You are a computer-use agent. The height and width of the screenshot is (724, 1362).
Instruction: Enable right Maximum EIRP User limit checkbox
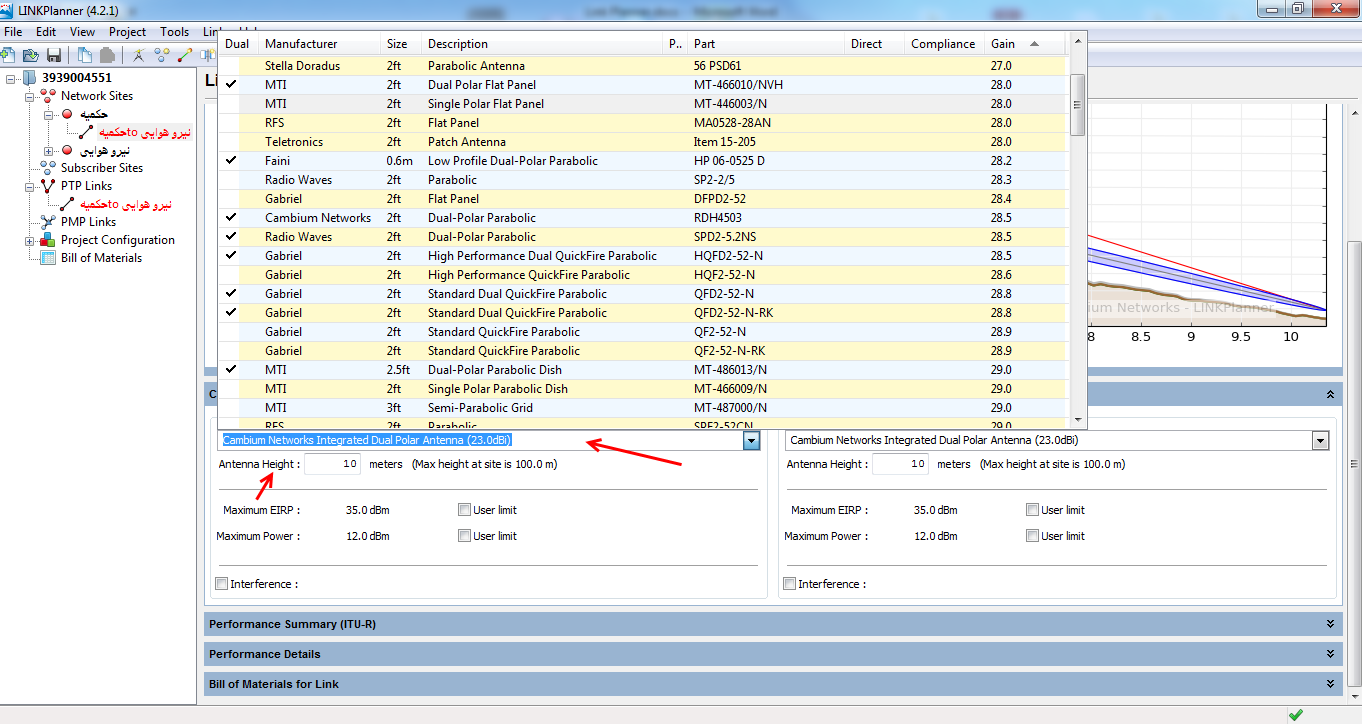1032,510
